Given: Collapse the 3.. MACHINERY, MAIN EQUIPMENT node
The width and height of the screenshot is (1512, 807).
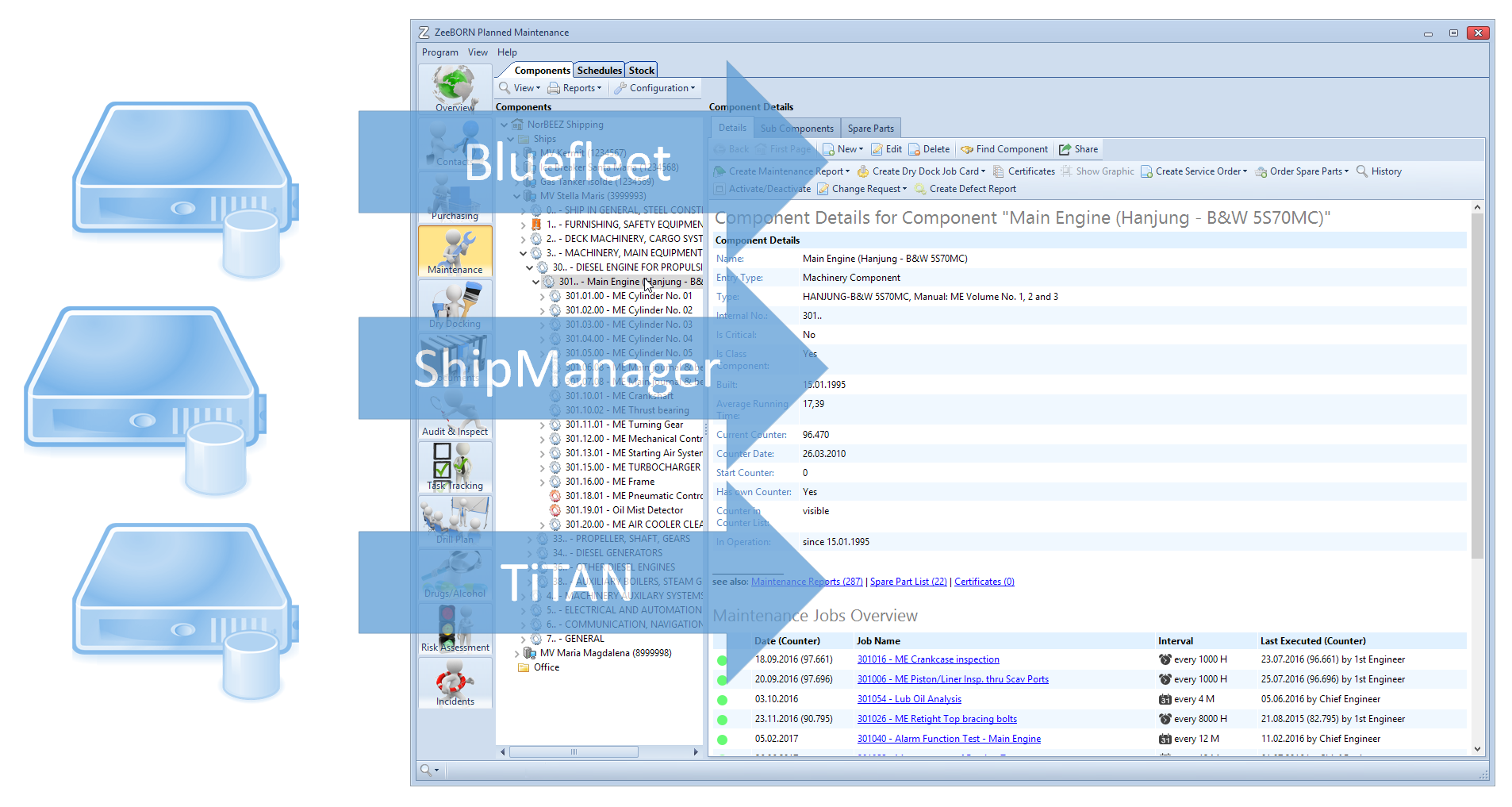Looking at the screenshot, I should pos(523,253).
